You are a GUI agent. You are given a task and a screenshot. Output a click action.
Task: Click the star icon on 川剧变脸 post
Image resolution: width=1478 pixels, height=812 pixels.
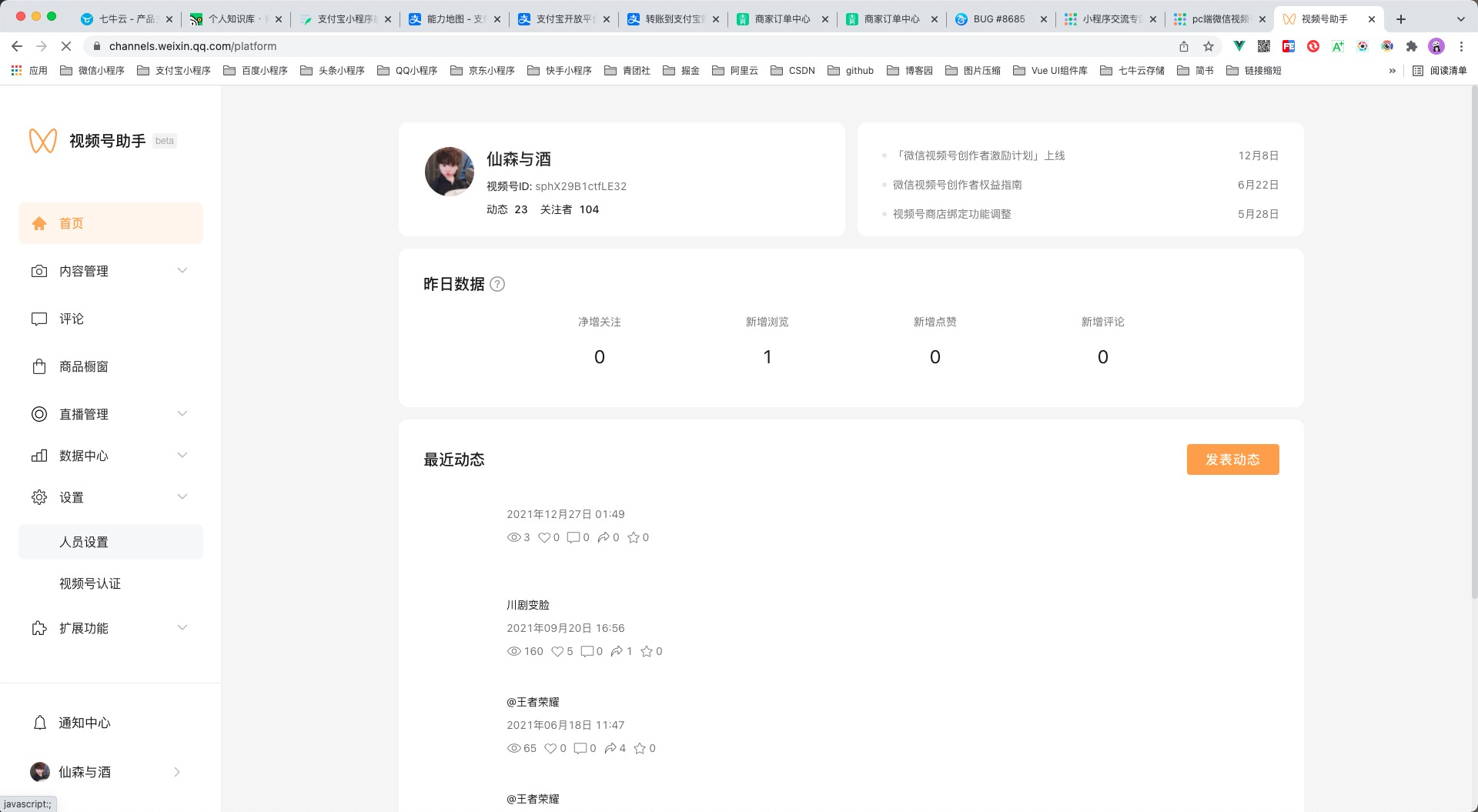point(647,651)
